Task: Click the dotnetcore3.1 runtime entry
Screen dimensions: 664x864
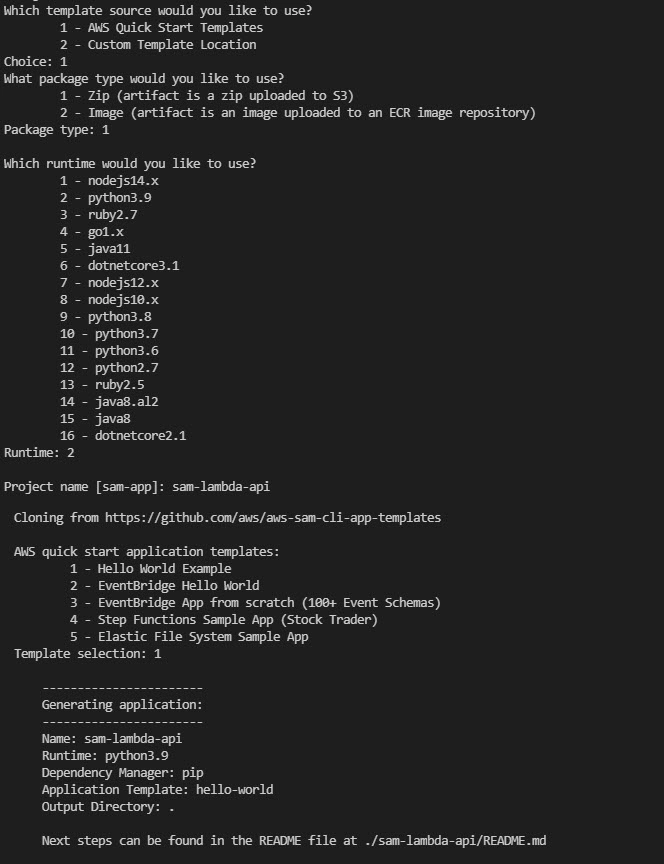Action: (120, 266)
